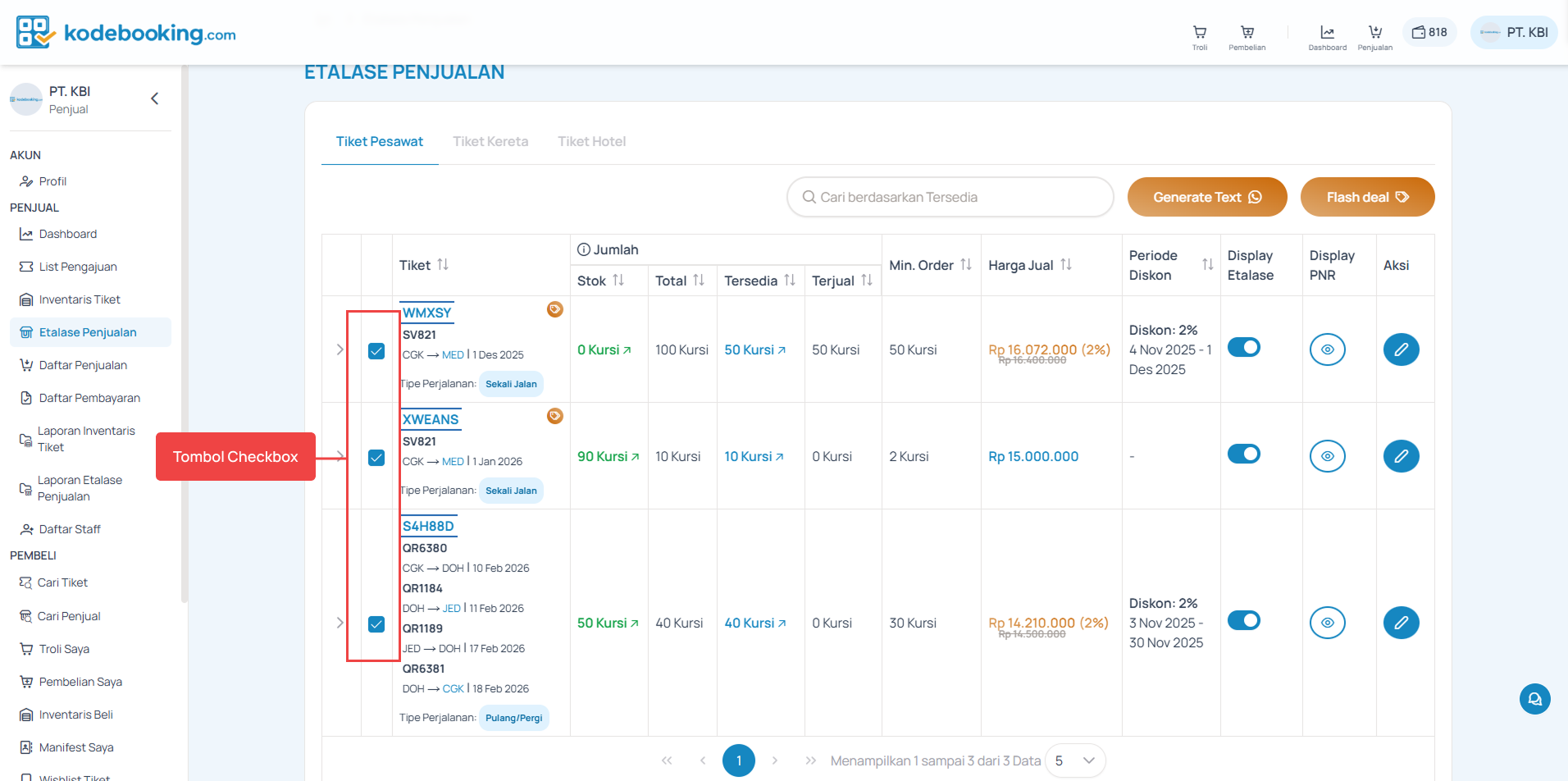The height and width of the screenshot is (781, 1568).
Task: Switch to the Tiket Kereta tab
Action: pyautogui.click(x=490, y=141)
